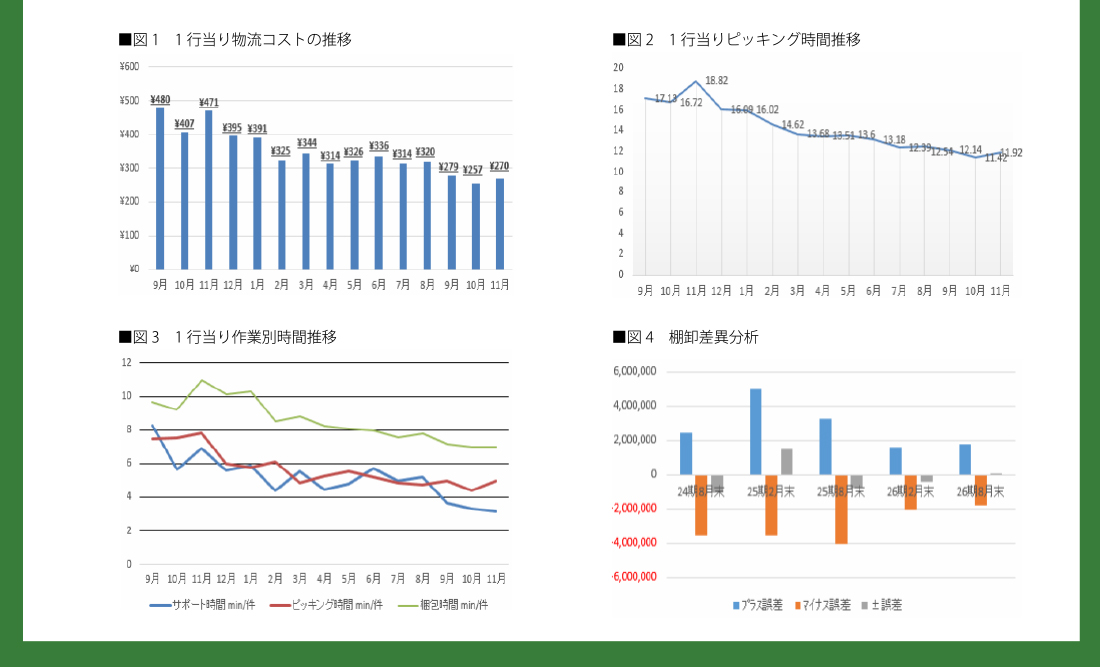Click the 24期8月末 category label
This screenshot has height=667, width=1100.
pos(701,492)
